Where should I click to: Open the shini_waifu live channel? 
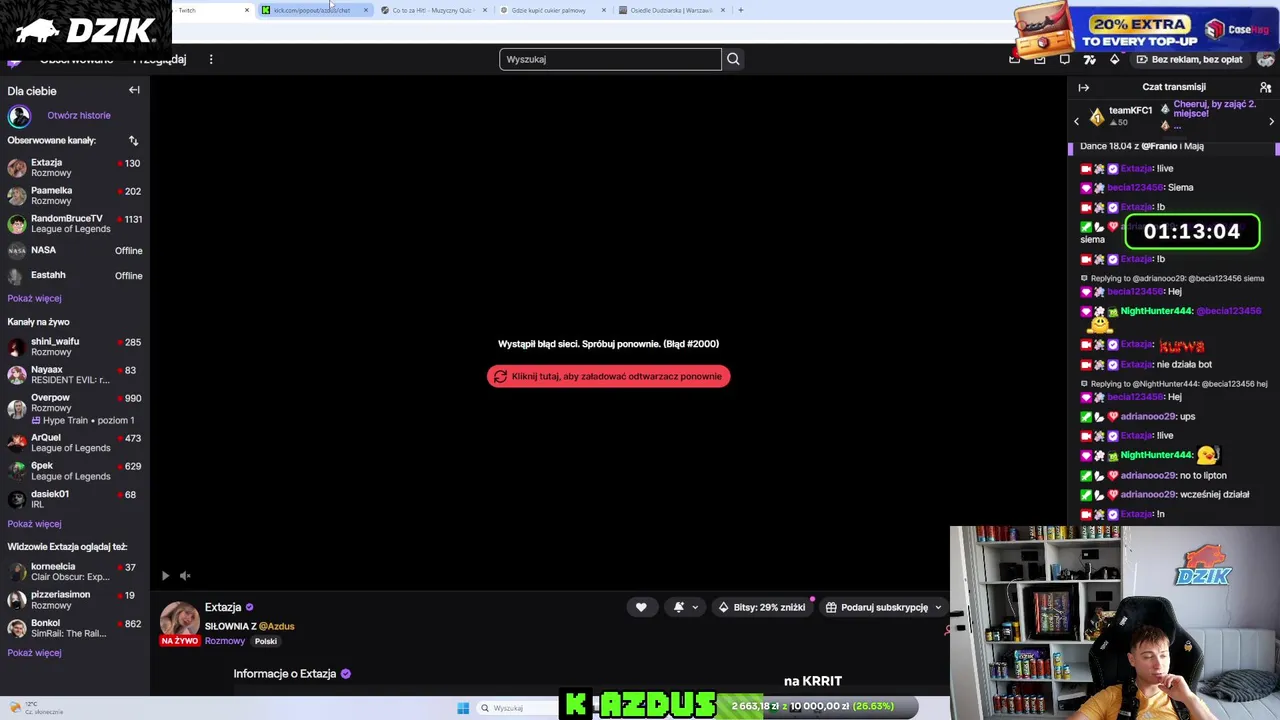point(75,346)
